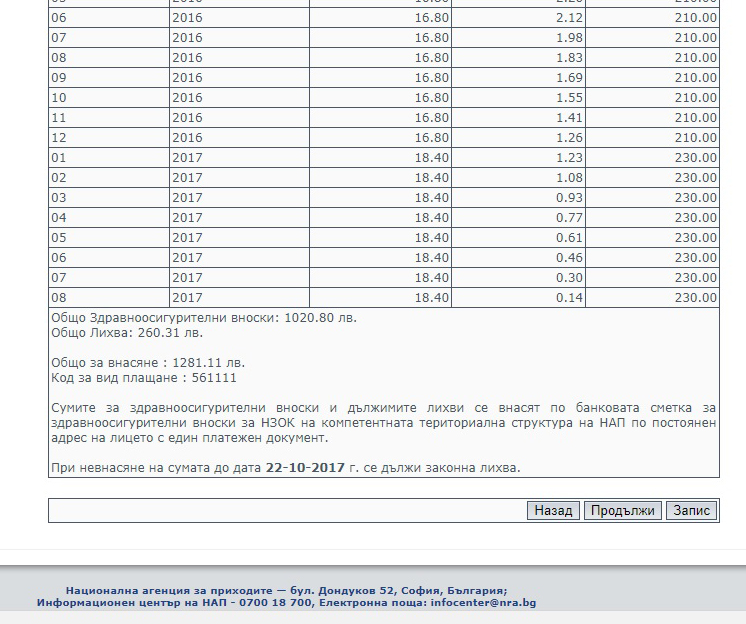The height and width of the screenshot is (624, 746).
Task: Click the infocenter@nra.bg email address
Action: [x=483, y=603]
